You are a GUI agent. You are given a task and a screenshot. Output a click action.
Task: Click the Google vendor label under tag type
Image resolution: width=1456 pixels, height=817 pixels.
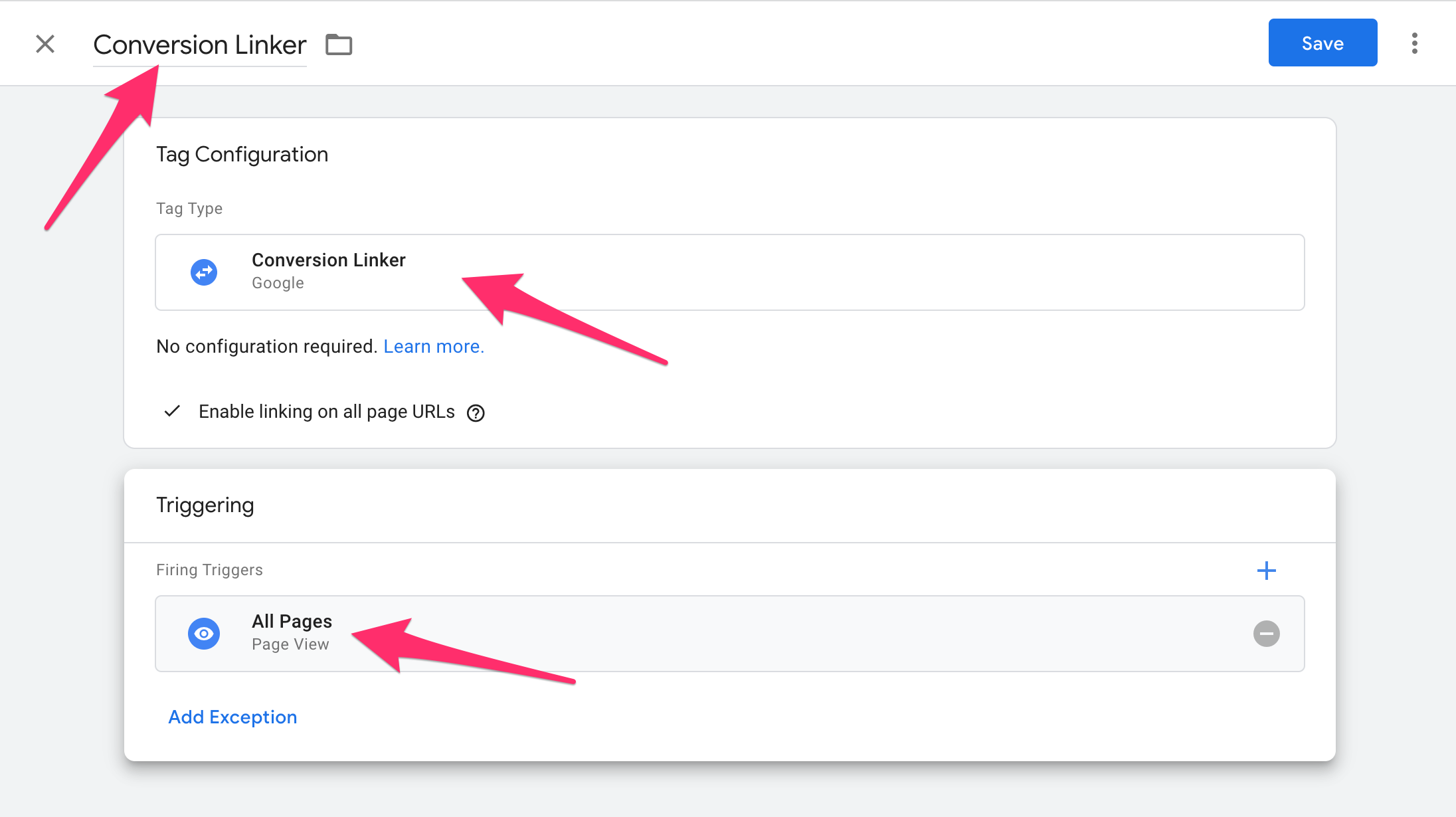click(x=278, y=283)
